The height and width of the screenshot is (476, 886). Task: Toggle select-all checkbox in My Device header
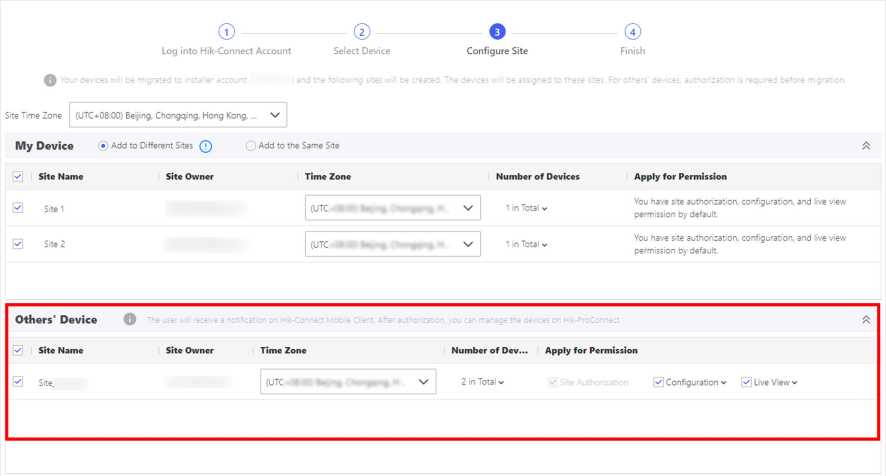tap(18, 177)
